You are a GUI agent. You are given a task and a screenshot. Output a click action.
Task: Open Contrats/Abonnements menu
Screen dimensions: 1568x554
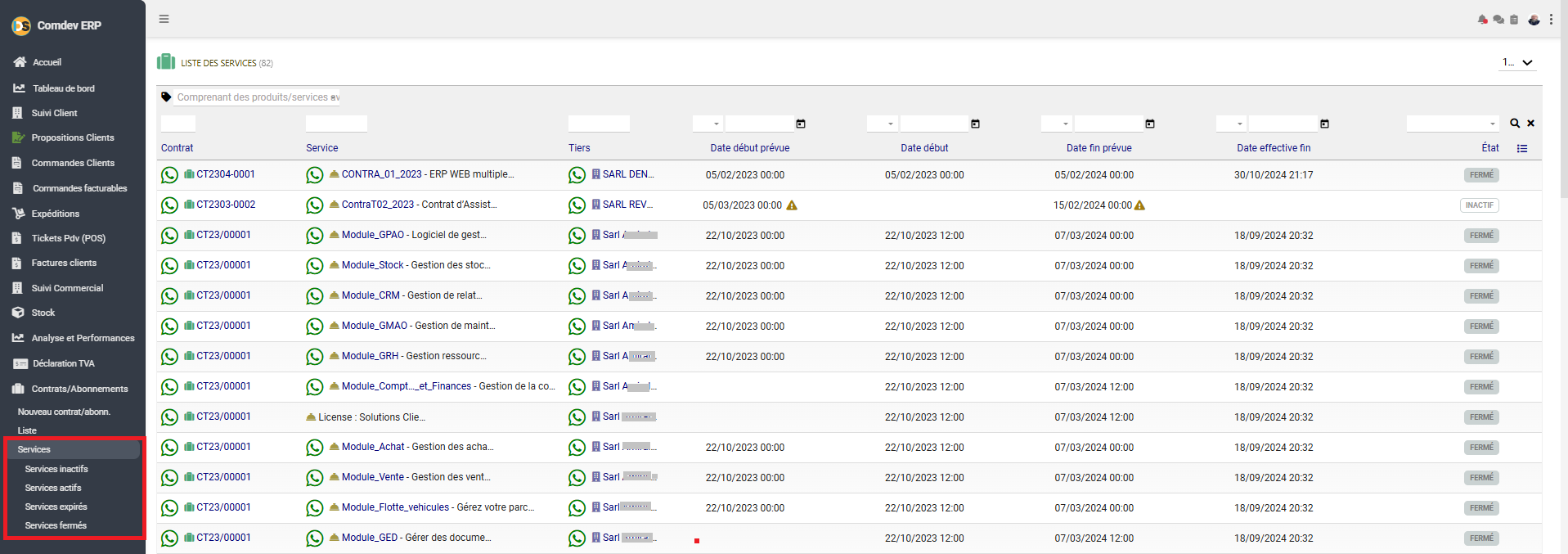click(79, 389)
